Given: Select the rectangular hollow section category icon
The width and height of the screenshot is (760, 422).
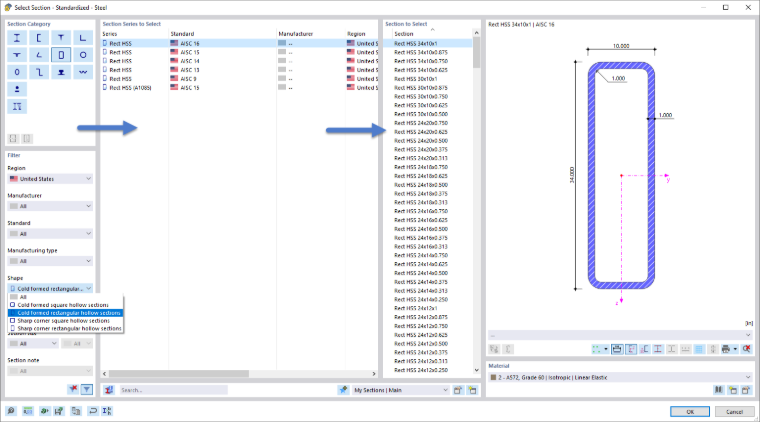Looking at the screenshot, I should point(61,55).
